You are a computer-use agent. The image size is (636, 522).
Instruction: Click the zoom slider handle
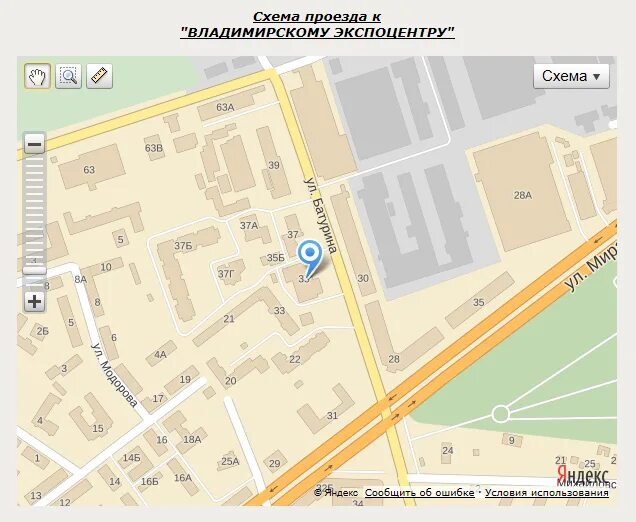point(34,271)
